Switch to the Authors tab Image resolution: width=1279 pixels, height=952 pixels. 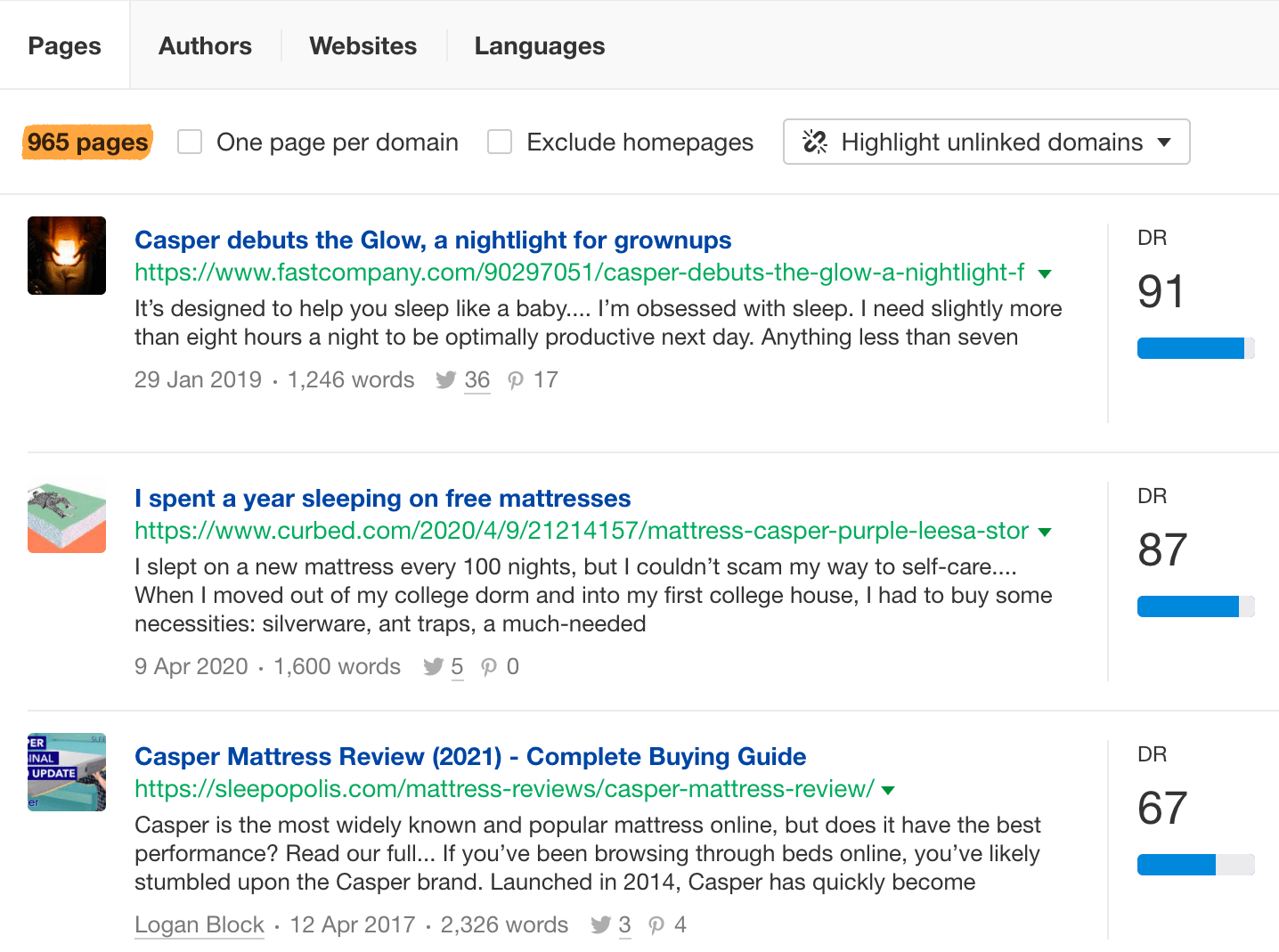205,46
